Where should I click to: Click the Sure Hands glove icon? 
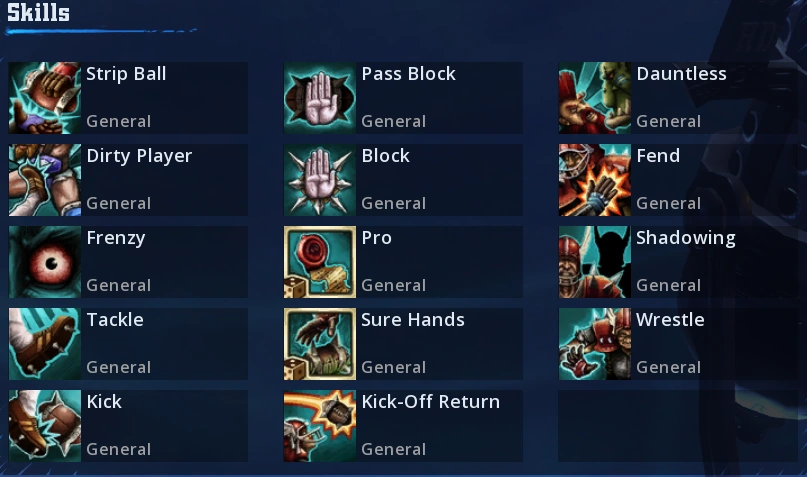[x=320, y=344]
